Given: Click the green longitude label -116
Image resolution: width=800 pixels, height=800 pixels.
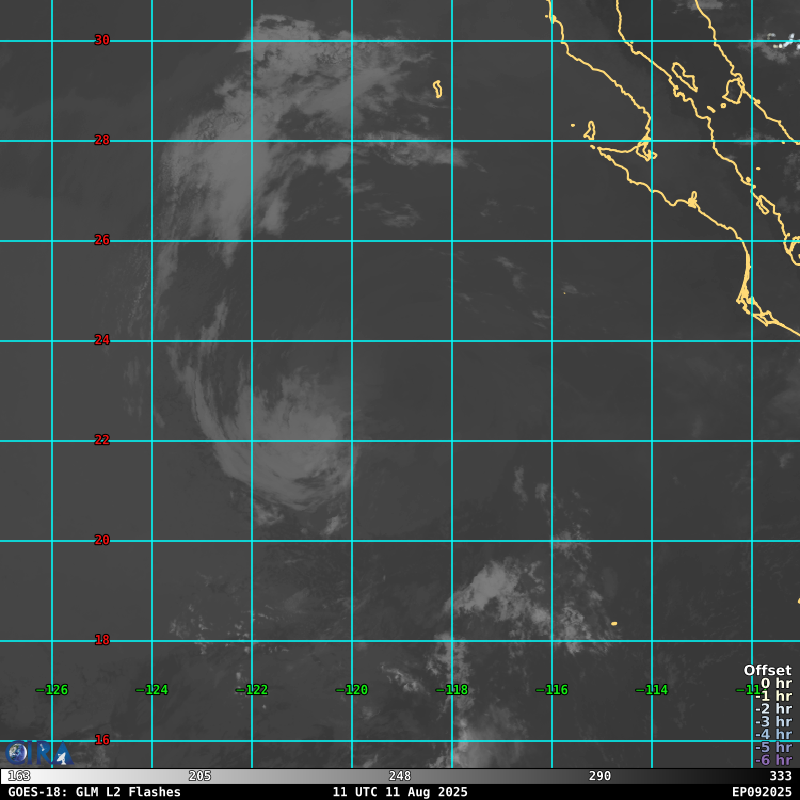Looking at the screenshot, I should pyautogui.click(x=552, y=690).
